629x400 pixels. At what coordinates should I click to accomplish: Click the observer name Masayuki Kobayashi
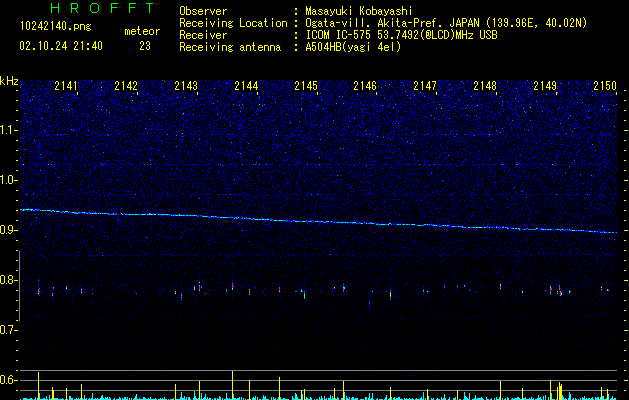tap(359, 11)
